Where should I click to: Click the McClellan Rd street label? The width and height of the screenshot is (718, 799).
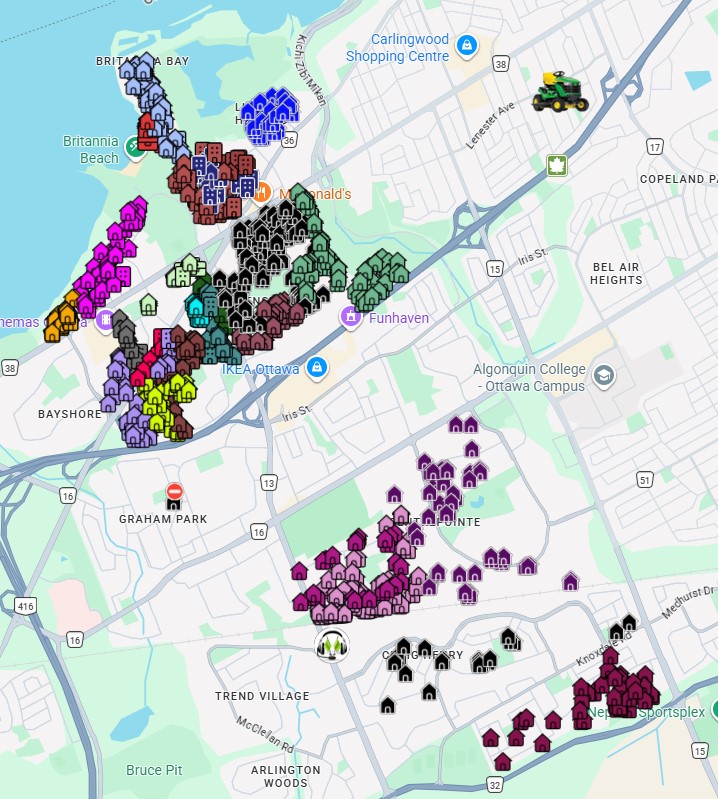click(x=265, y=734)
